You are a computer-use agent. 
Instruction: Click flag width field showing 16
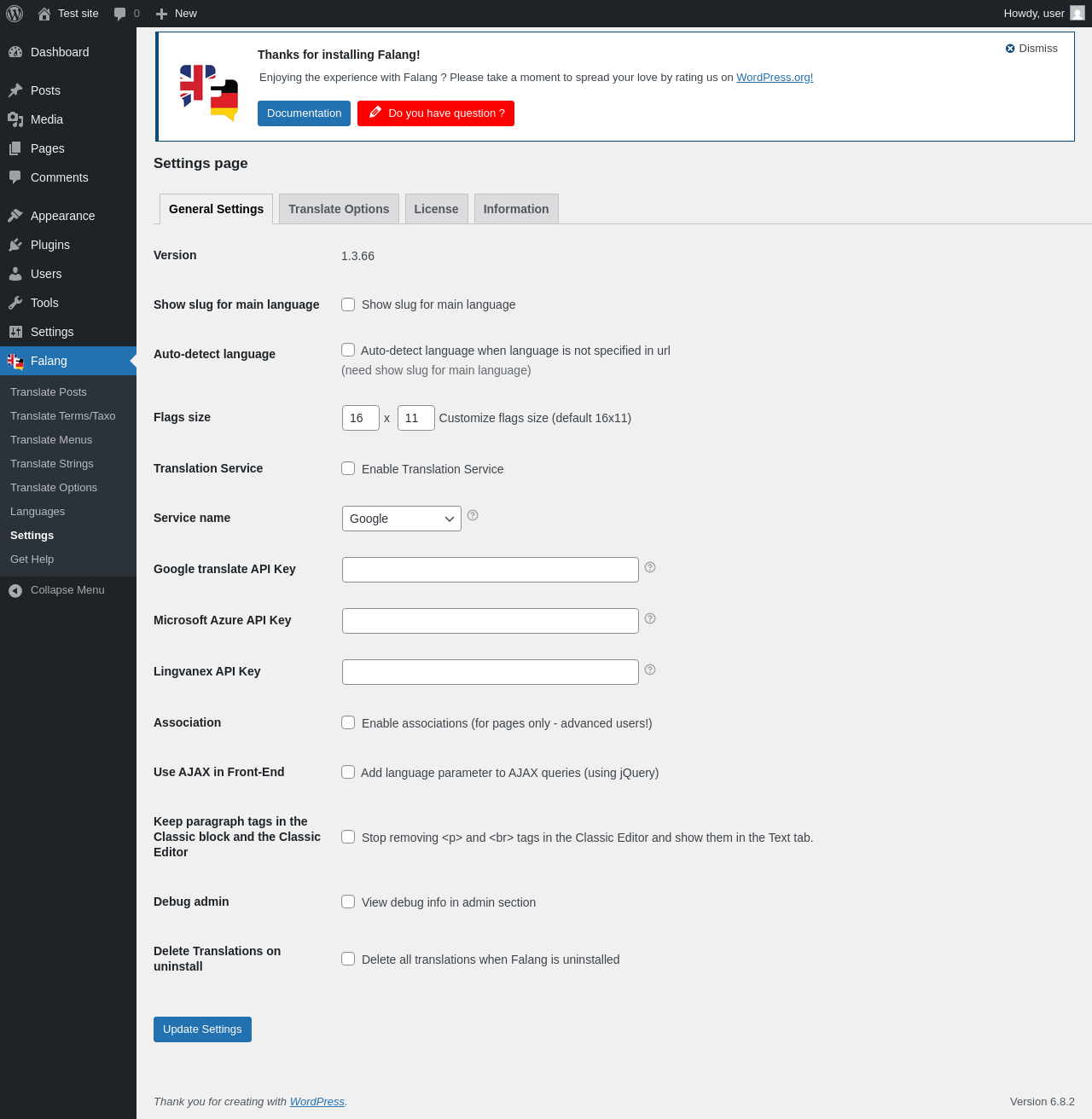(x=361, y=418)
